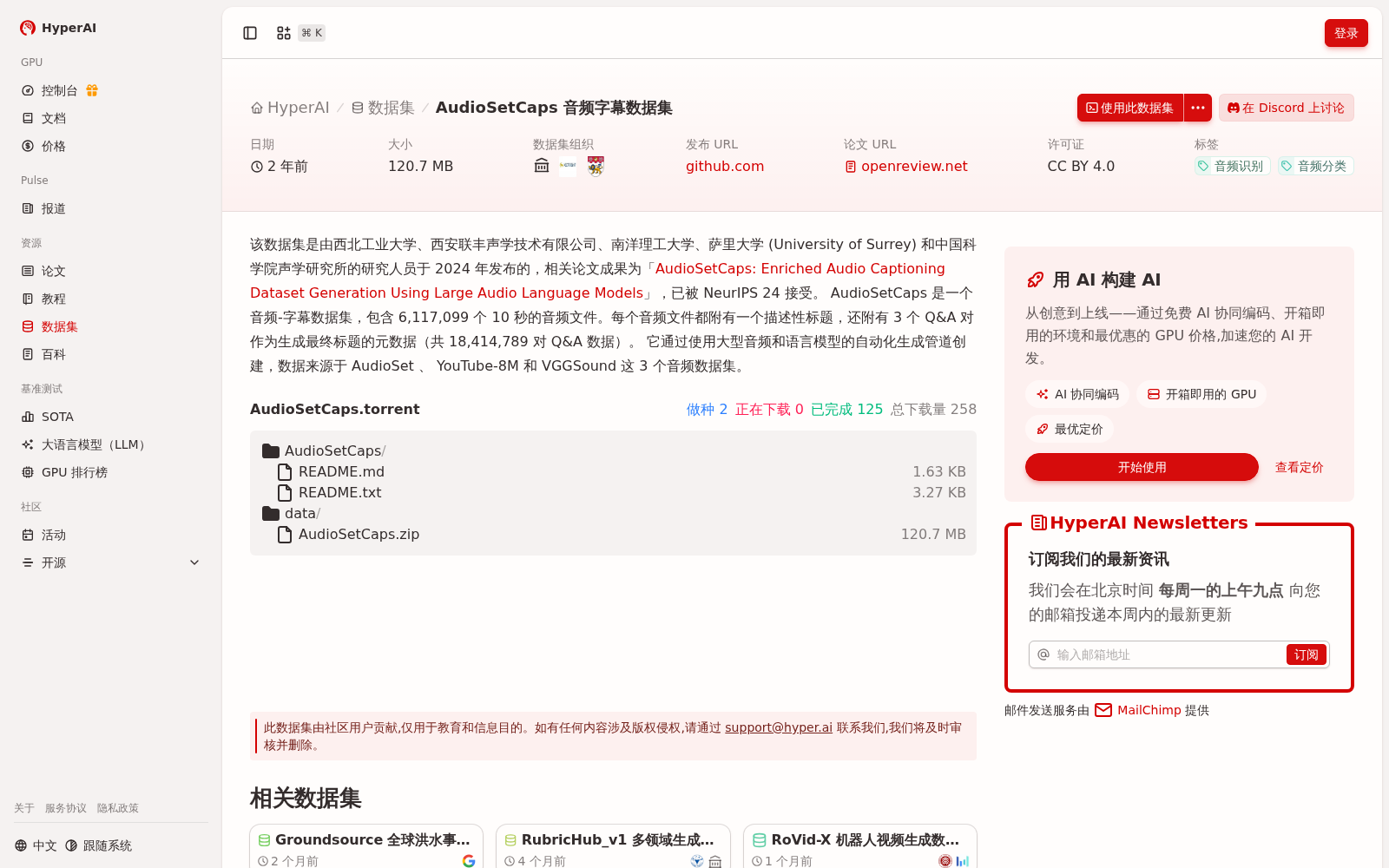Select the data folder row
The height and width of the screenshot is (868, 1389).
point(613,513)
